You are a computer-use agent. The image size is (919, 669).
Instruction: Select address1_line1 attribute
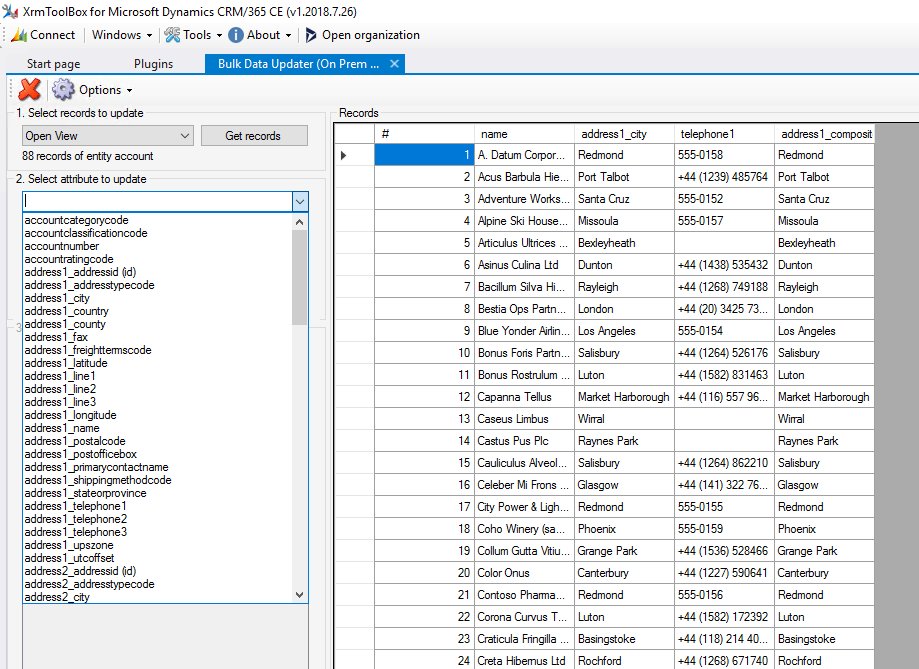click(x=60, y=376)
